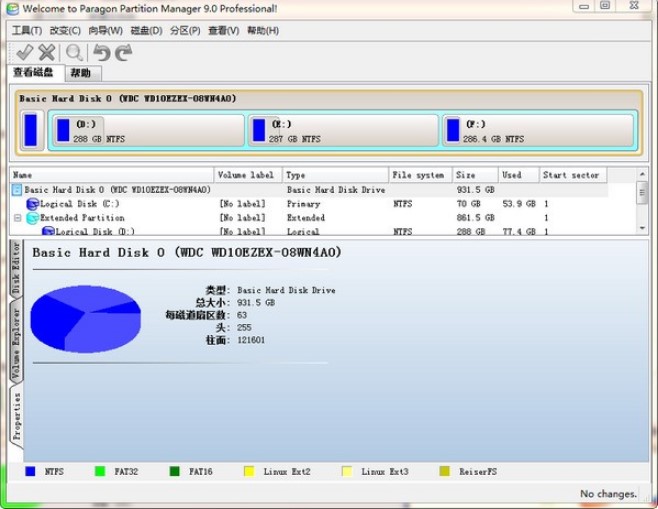The height and width of the screenshot is (509, 658).
Task: Click the 121601 cylinders value
Action: click(251, 340)
